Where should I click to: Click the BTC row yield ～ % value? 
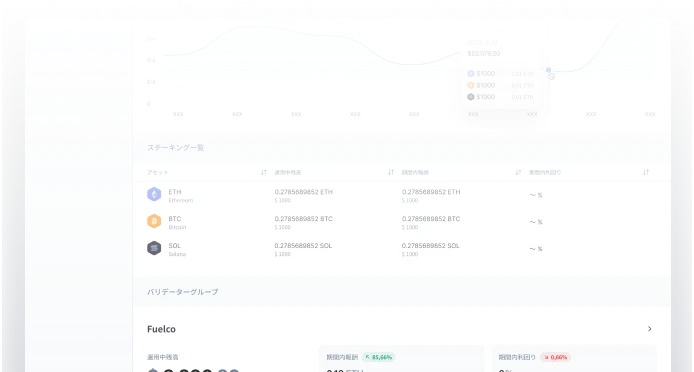click(536, 222)
